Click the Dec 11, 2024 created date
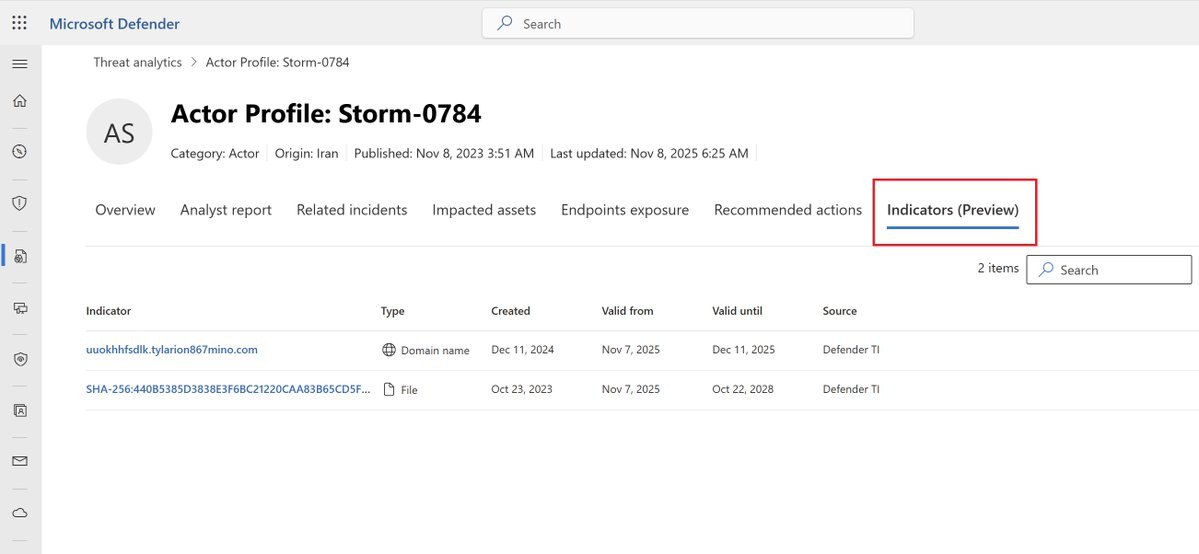Image resolution: width=1199 pixels, height=554 pixels. pos(523,350)
